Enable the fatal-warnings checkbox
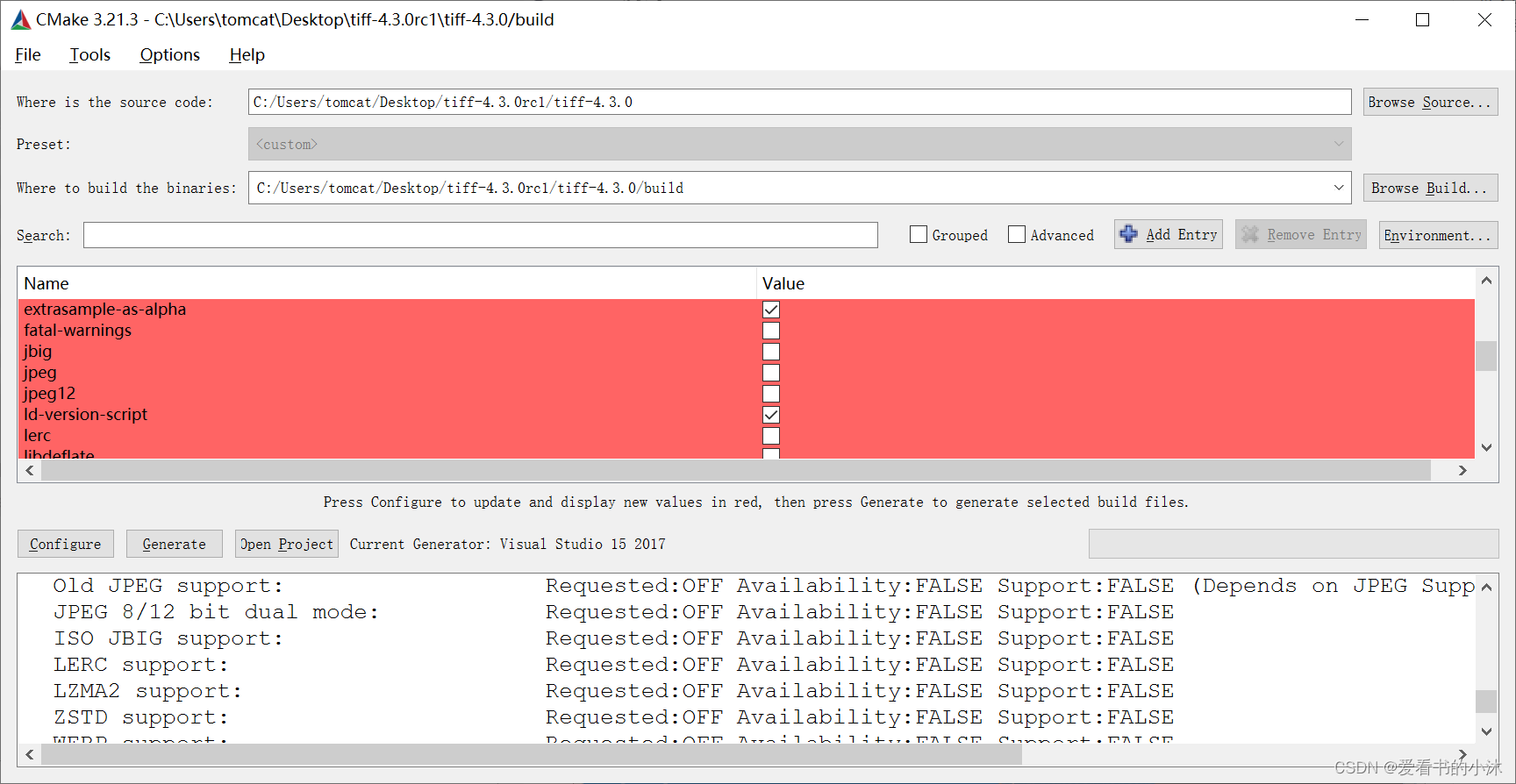This screenshot has height=784, width=1516. click(x=771, y=331)
